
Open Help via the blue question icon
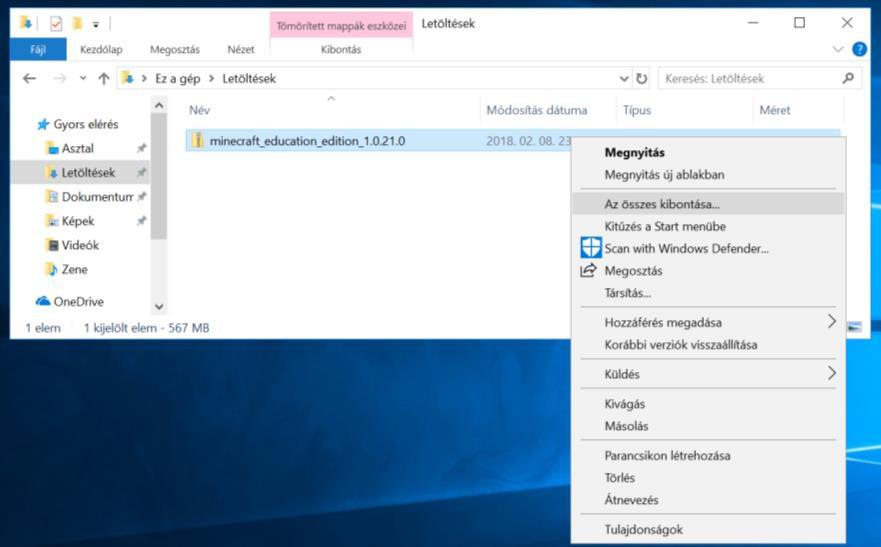(x=859, y=49)
